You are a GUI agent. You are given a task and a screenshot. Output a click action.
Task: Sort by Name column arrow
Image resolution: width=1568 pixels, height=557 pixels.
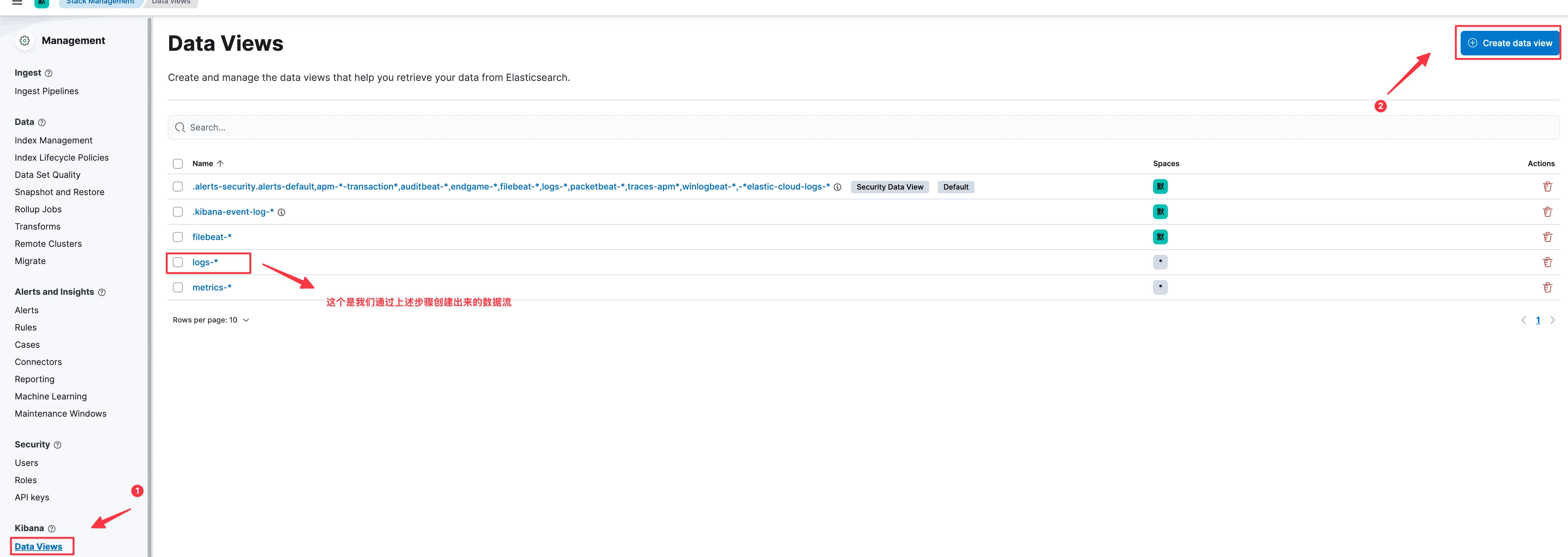coord(220,164)
